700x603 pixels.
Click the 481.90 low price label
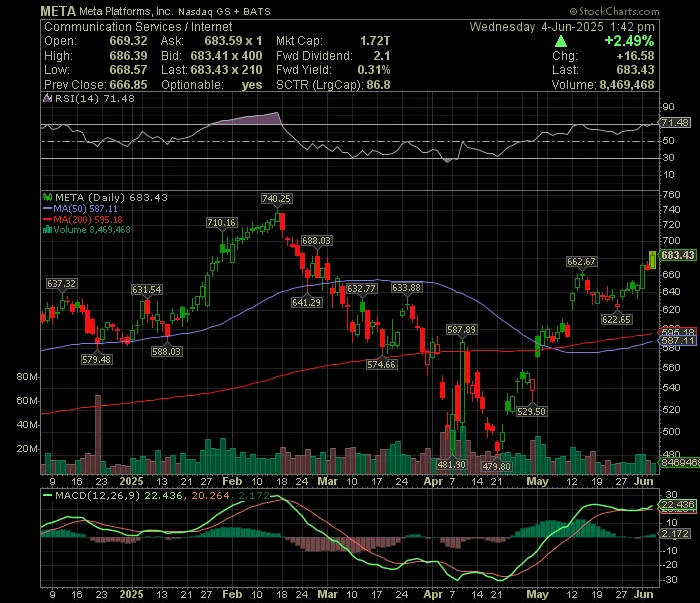tap(452, 464)
